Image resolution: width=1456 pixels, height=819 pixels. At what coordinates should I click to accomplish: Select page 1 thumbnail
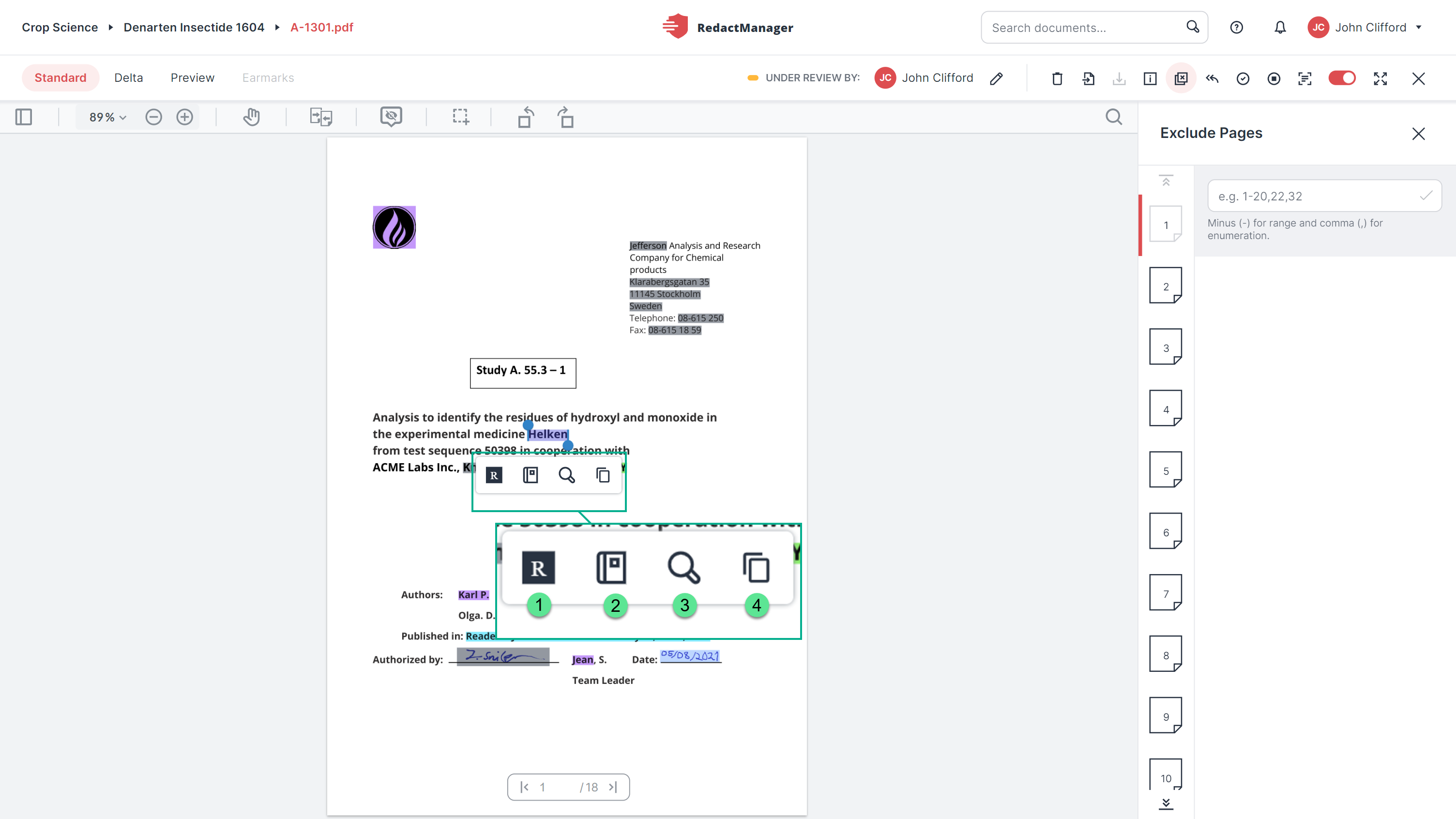[1166, 225]
